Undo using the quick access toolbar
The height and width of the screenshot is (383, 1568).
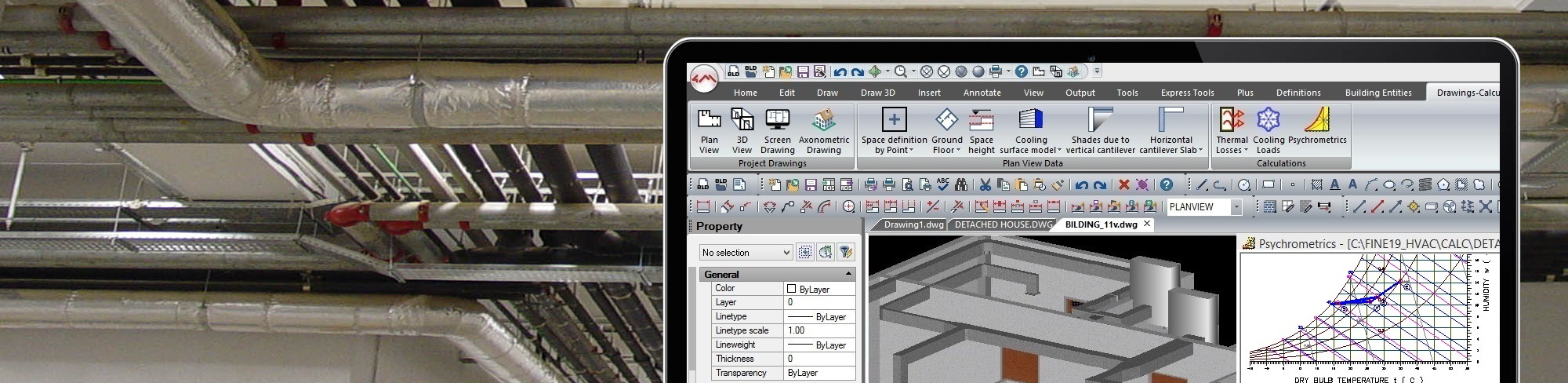pyautogui.click(x=840, y=71)
